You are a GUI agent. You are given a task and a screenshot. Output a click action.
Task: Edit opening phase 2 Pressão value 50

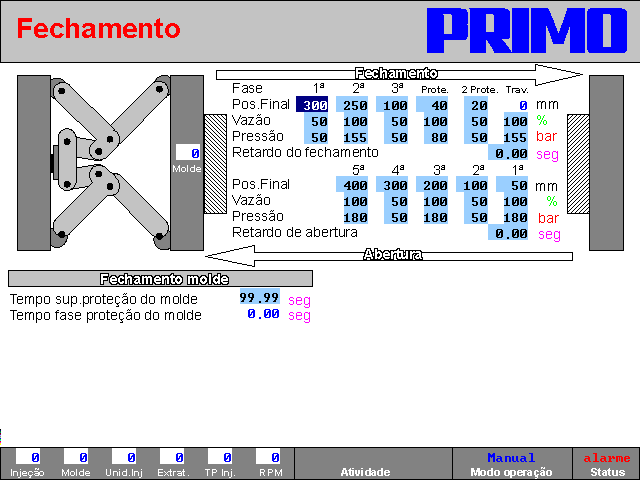pyautogui.click(x=476, y=216)
